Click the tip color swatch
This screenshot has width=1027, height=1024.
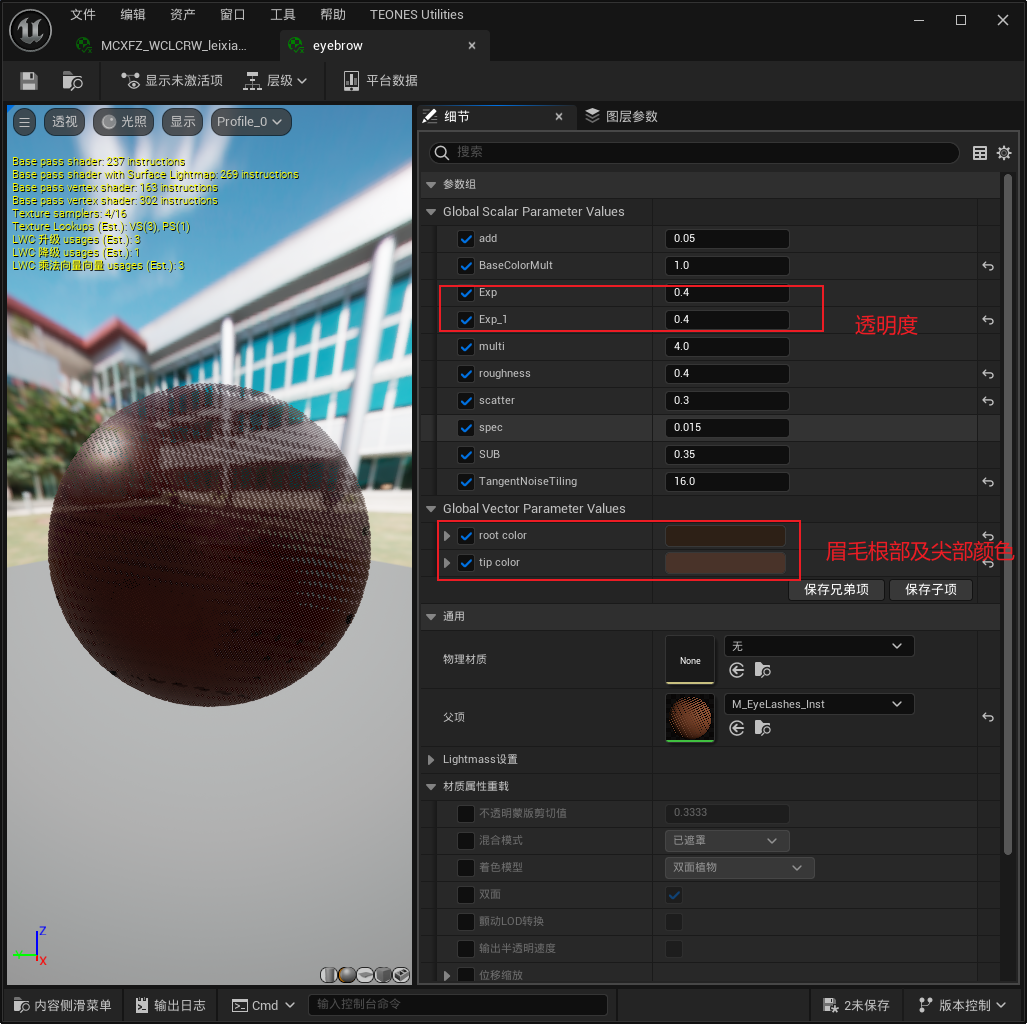[x=725, y=563]
